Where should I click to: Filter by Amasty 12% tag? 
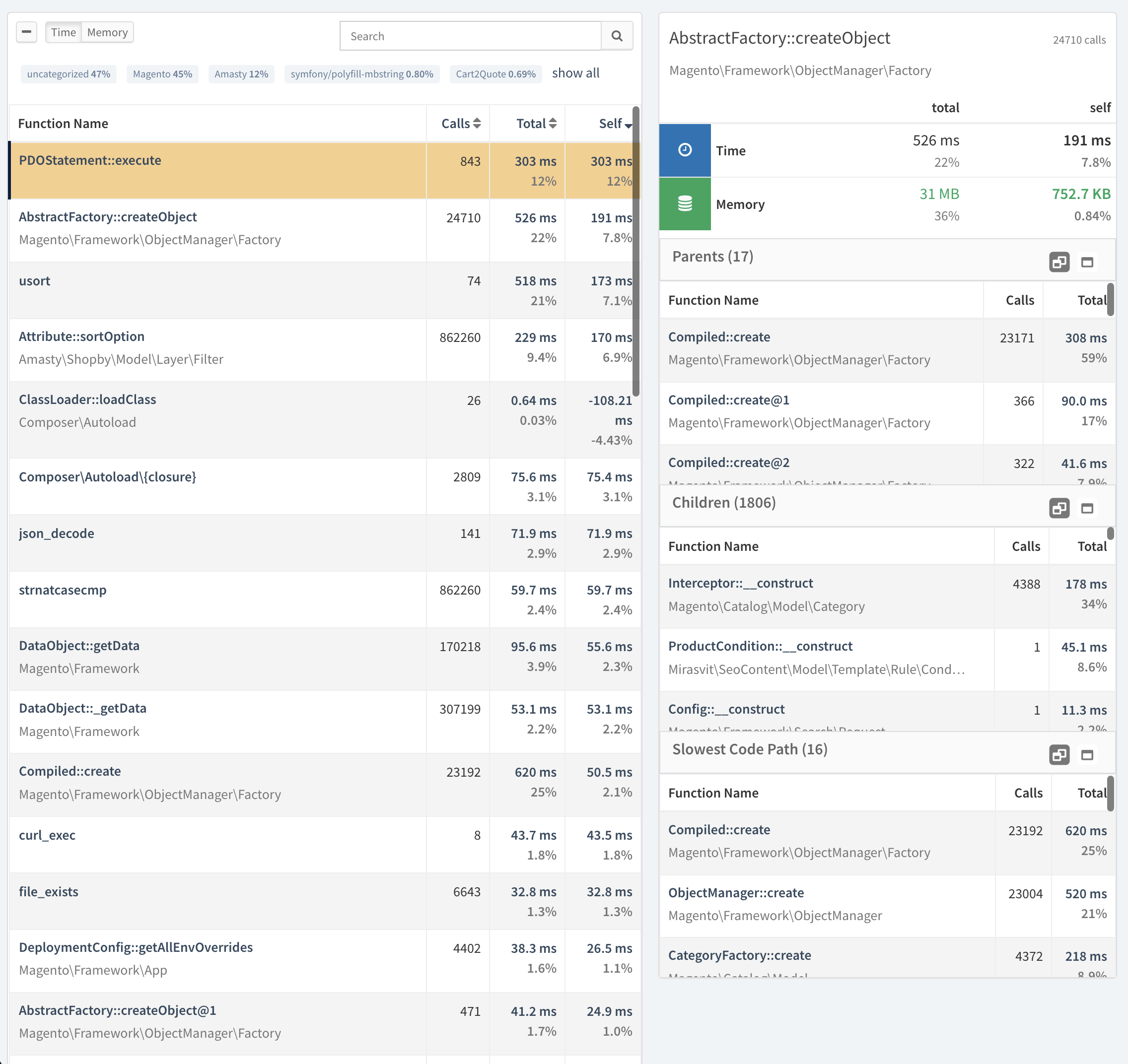[241, 74]
